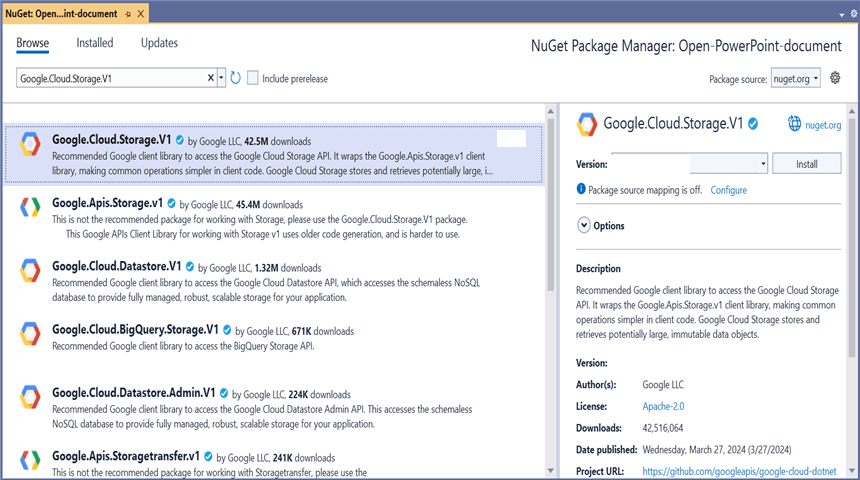Open the search history dropdown arrow
This screenshot has width=860, height=480.
click(221, 78)
